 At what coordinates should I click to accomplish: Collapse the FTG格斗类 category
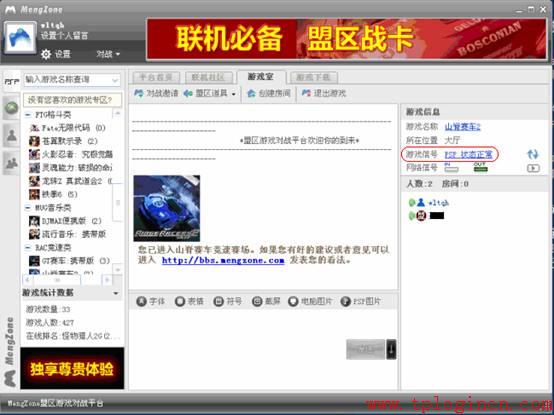[x=28, y=114]
